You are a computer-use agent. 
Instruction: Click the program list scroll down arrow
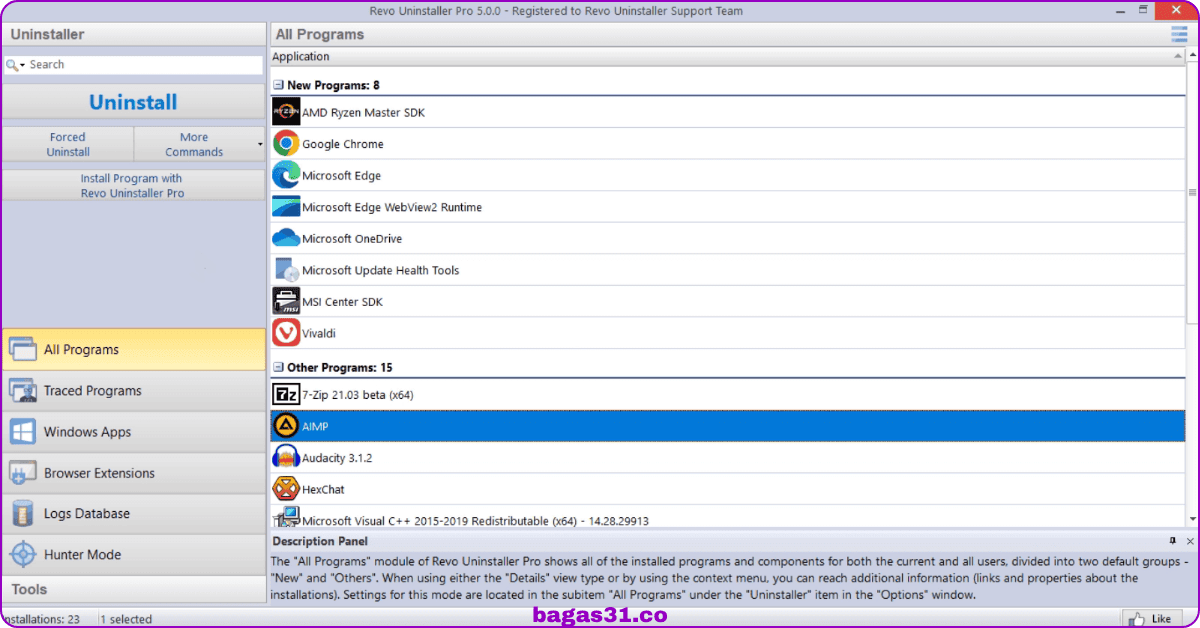click(x=1192, y=519)
